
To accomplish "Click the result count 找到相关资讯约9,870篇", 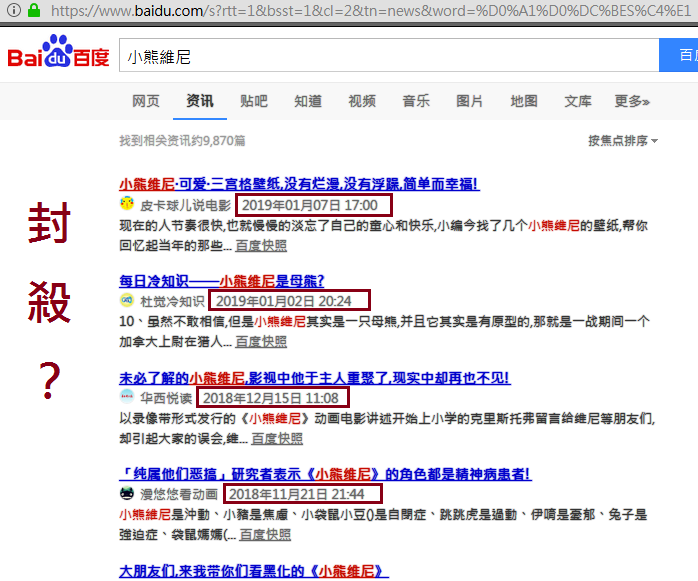I will (x=182, y=141).
